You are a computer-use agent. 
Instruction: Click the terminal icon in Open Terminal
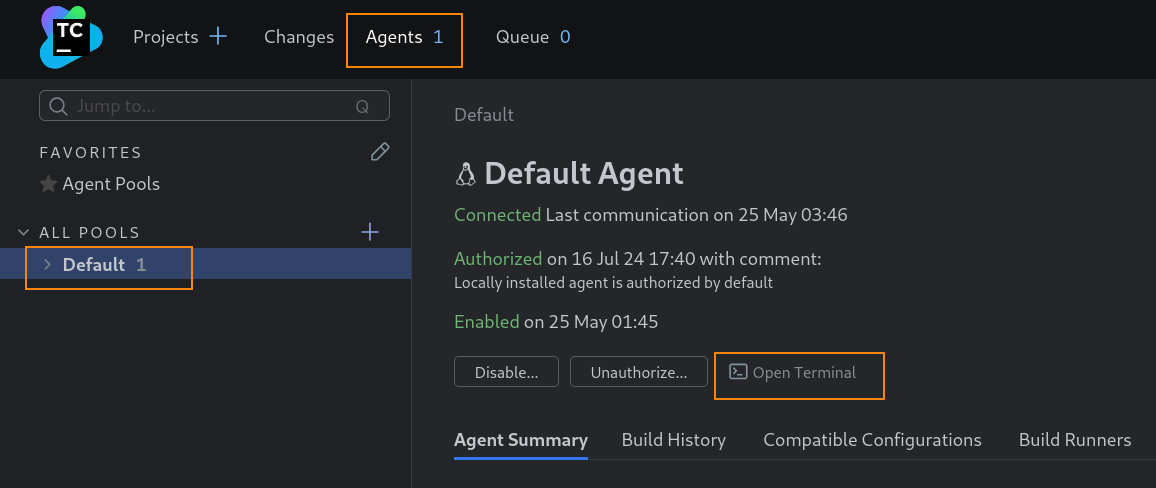(x=738, y=372)
